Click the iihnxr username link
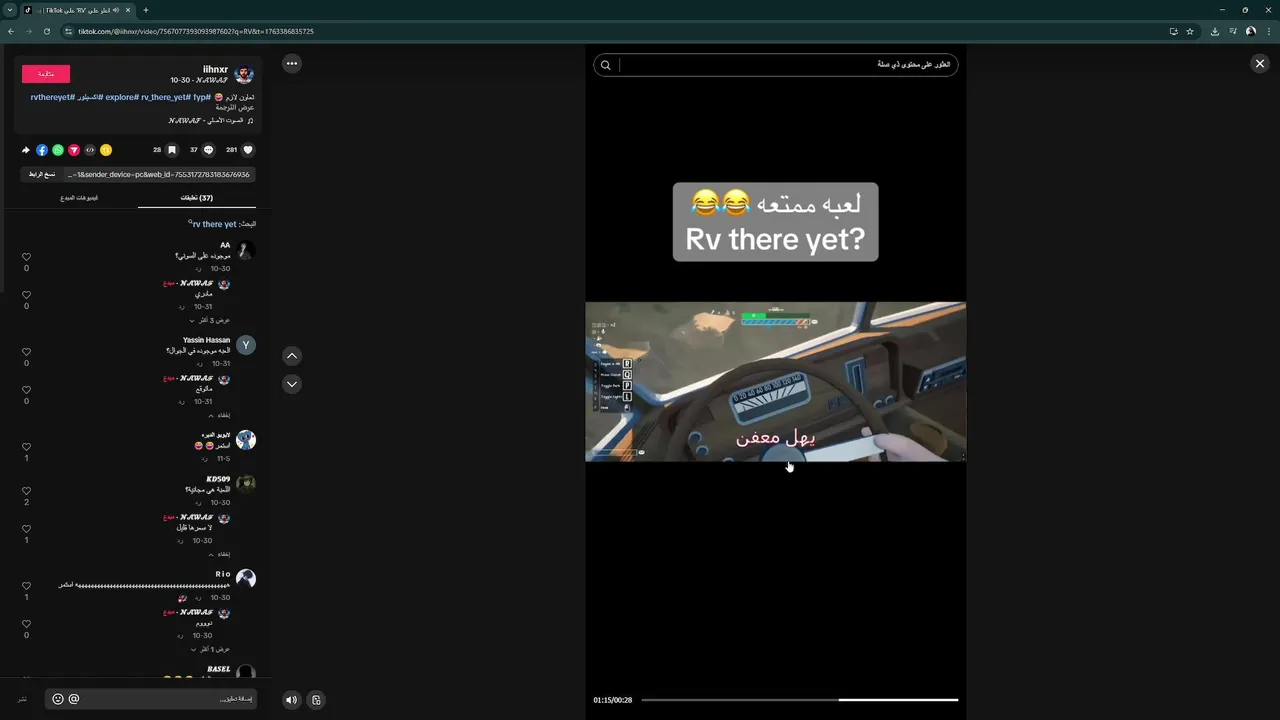 pos(215,69)
